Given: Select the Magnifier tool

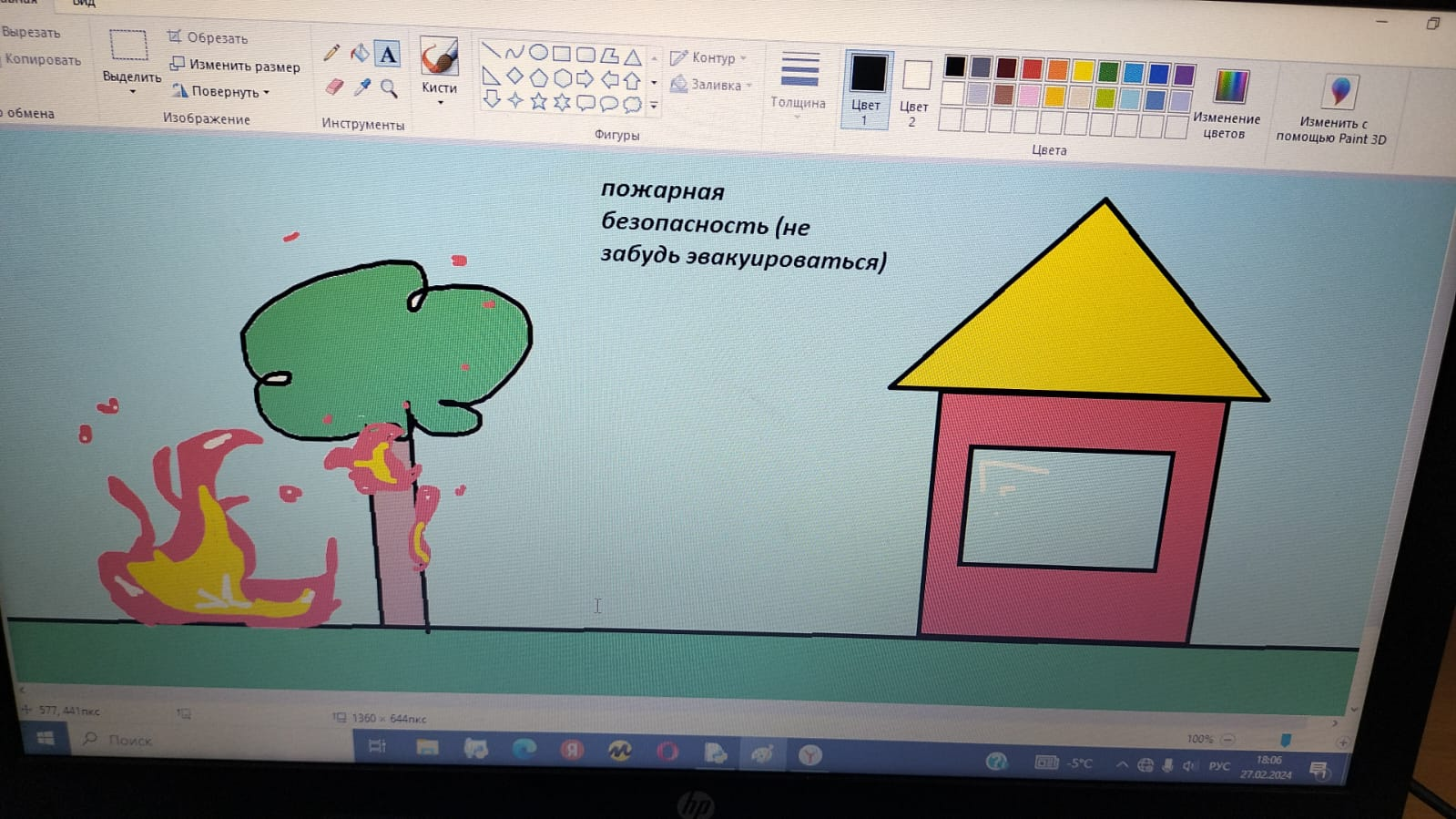Looking at the screenshot, I should coord(389,88).
